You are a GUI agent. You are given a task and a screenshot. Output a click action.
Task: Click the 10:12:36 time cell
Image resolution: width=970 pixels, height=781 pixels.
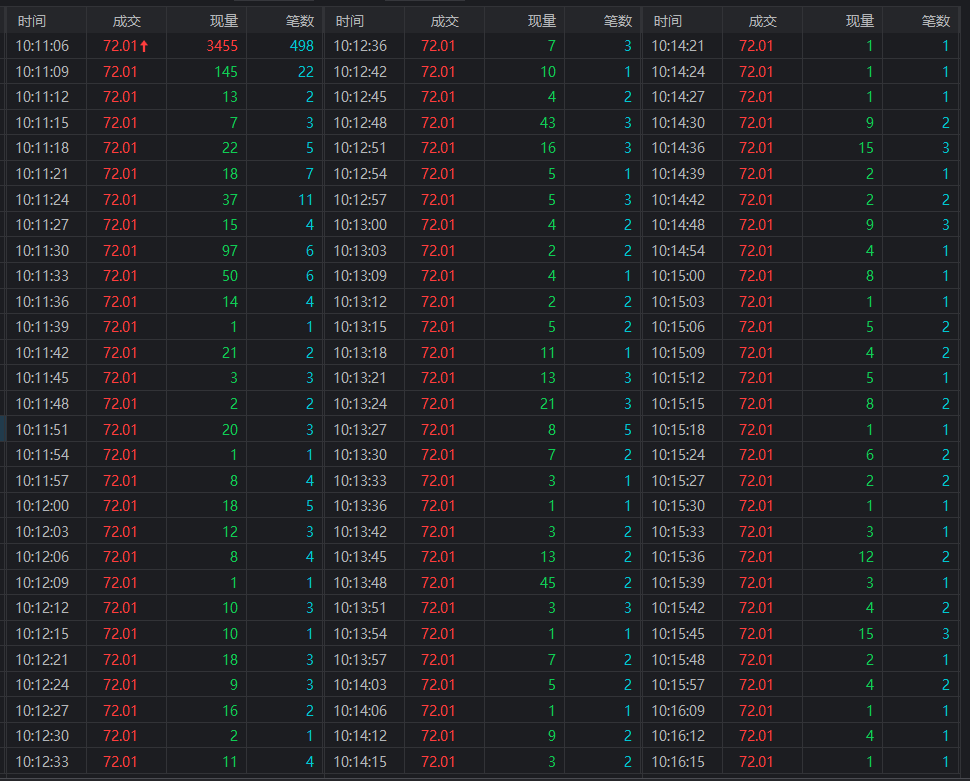click(x=360, y=46)
